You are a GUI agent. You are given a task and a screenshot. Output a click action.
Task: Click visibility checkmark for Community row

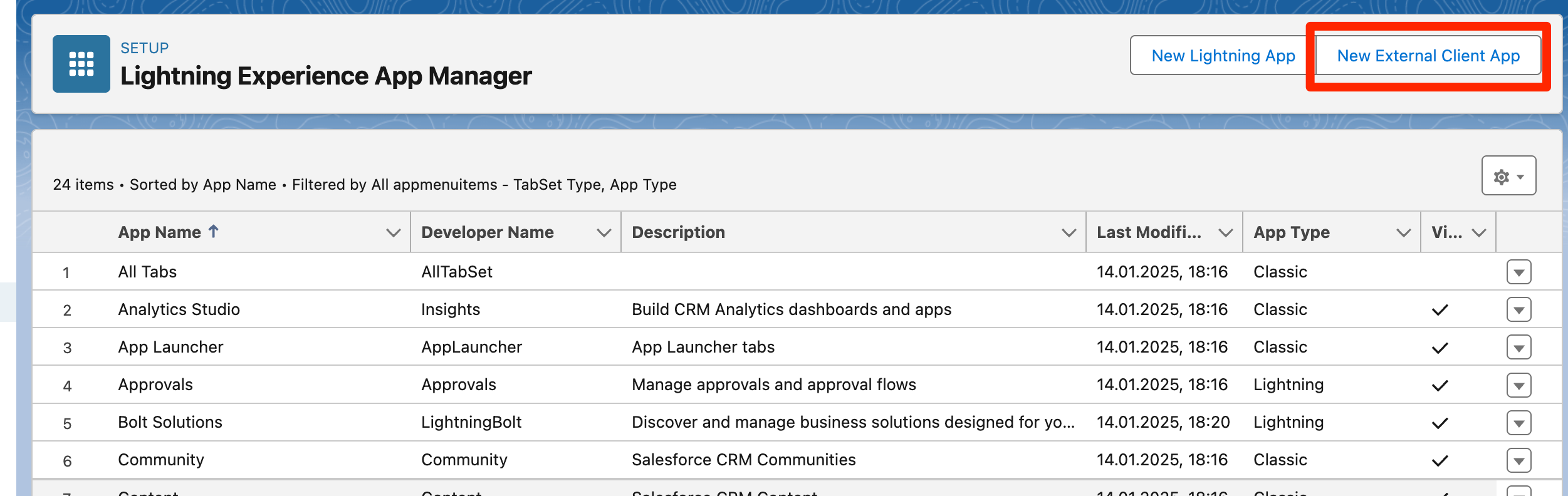pos(1440,460)
